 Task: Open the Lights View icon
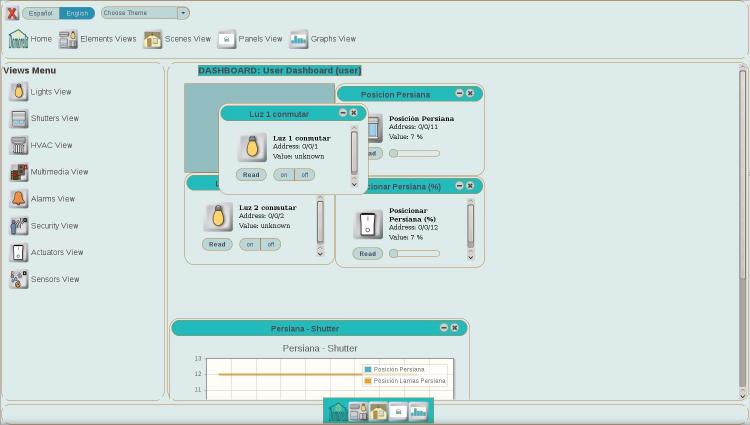pos(18,92)
